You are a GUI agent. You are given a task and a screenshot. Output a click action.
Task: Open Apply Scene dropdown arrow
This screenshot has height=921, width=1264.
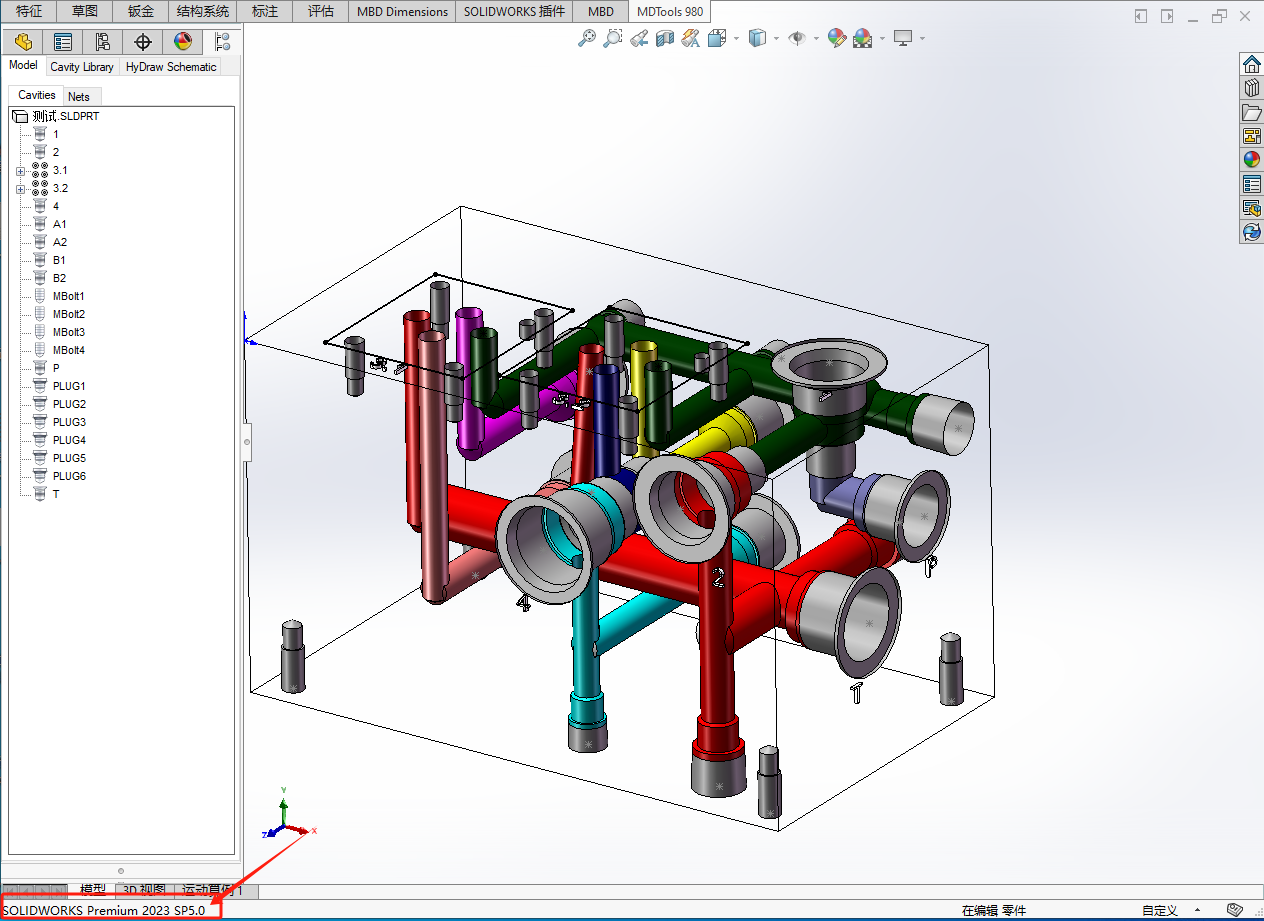pyautogui.click(x=882, y=39)
